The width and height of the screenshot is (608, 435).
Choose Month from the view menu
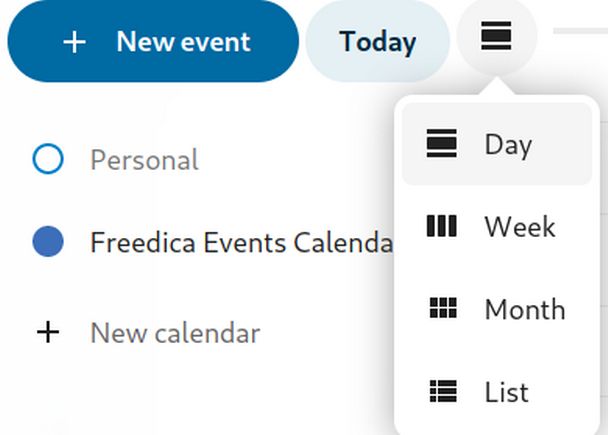pos(524,309)
